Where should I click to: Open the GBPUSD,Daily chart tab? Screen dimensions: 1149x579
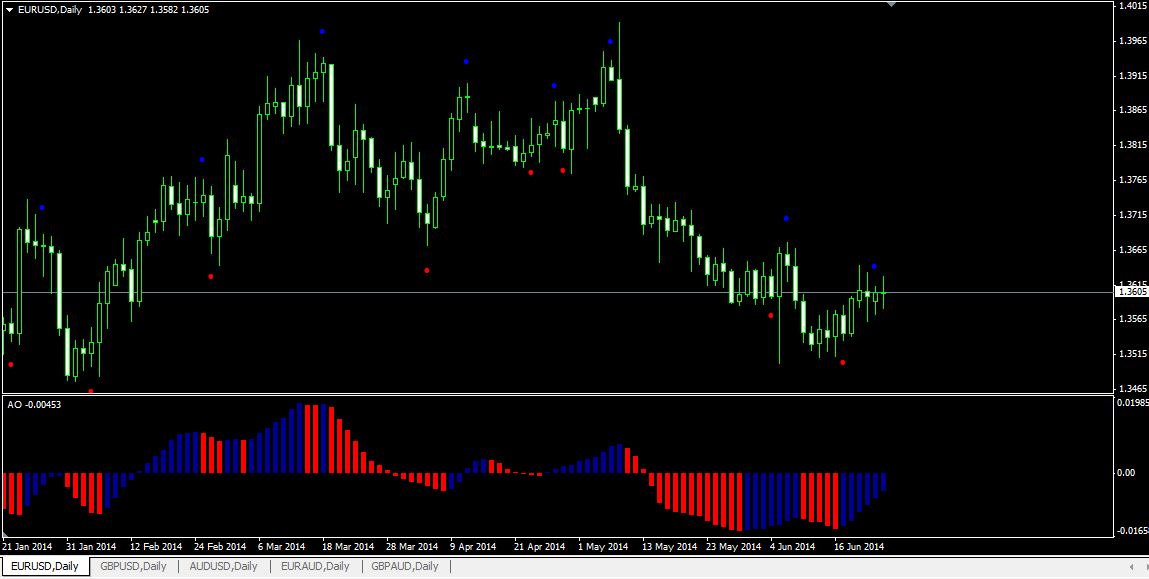tap(133, 566)
